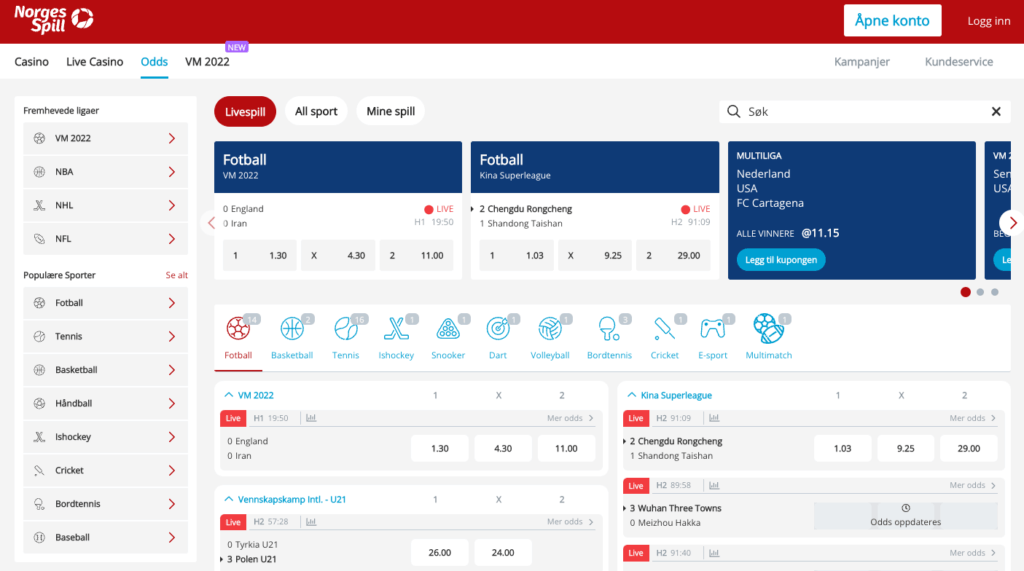Open Håndball in popular sports sidebar
1024x571 pixels.
pyautogui.click(x=105, y=403)
